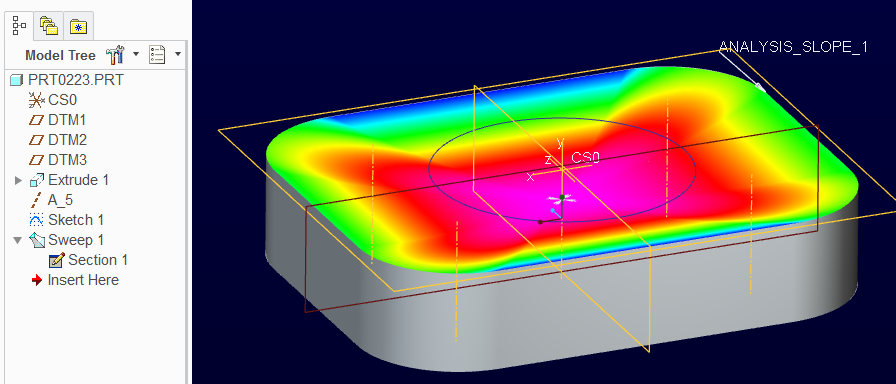Click the PRT0223.PRT part cube icon
This screenshot has width=896, height=384.
point(17,81)
